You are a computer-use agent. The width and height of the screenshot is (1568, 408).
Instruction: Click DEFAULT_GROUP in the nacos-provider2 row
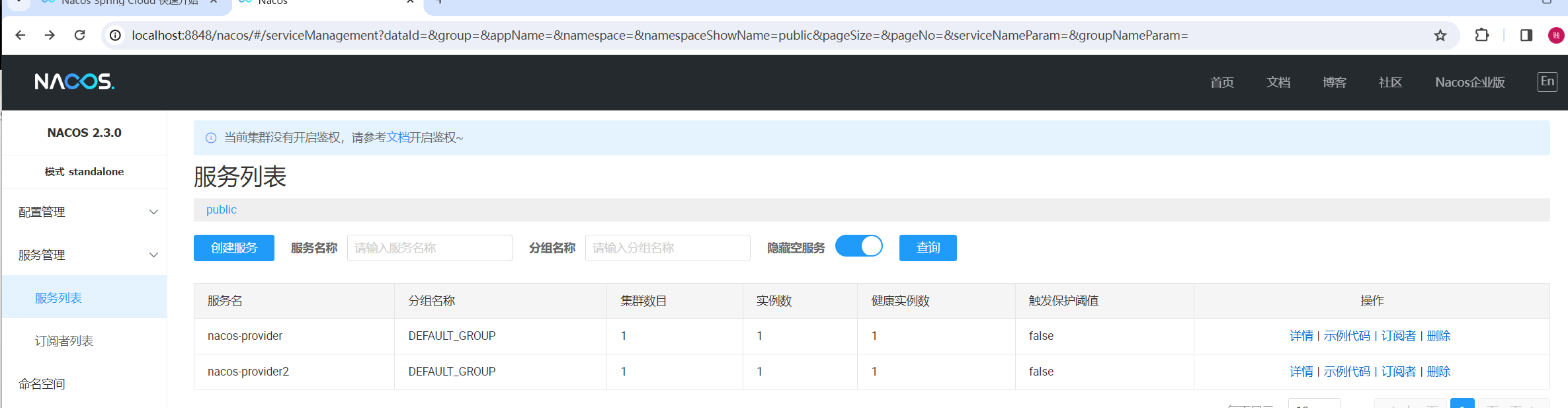(452, 372)
